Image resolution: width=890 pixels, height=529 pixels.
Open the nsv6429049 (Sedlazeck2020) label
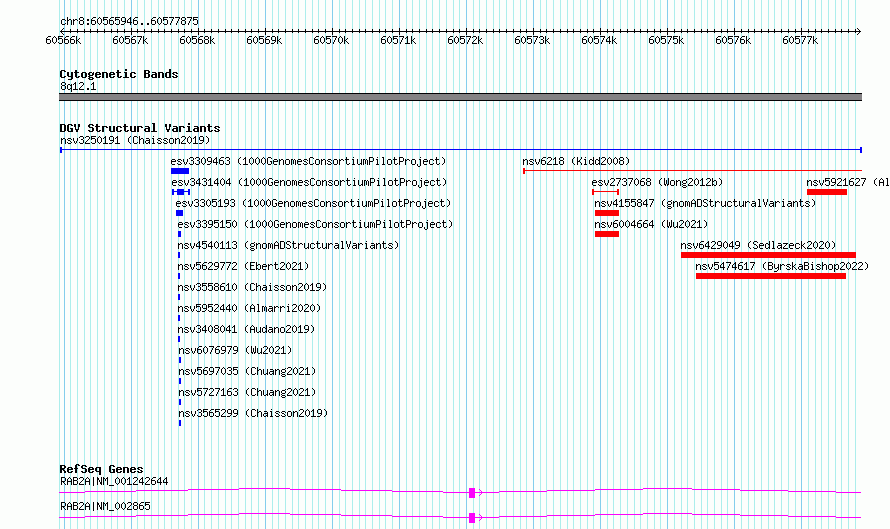[x=758, y=245]
